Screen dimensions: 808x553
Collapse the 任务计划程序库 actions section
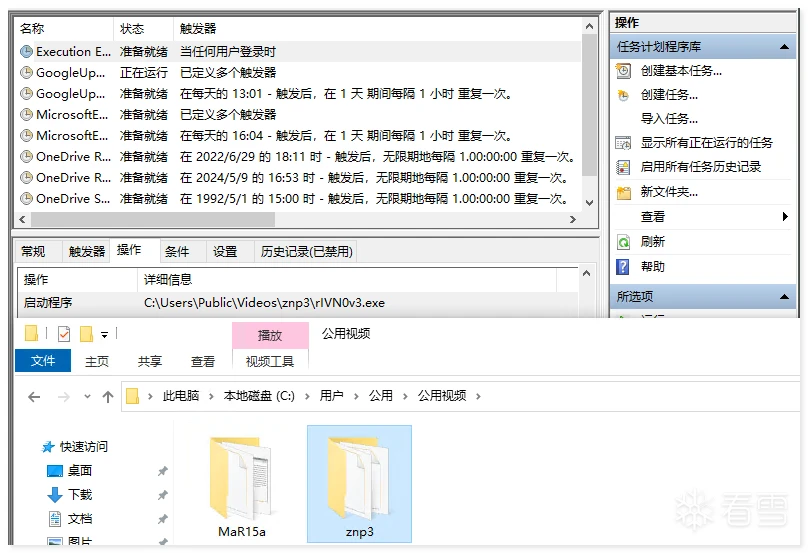(x=784, y=47)
